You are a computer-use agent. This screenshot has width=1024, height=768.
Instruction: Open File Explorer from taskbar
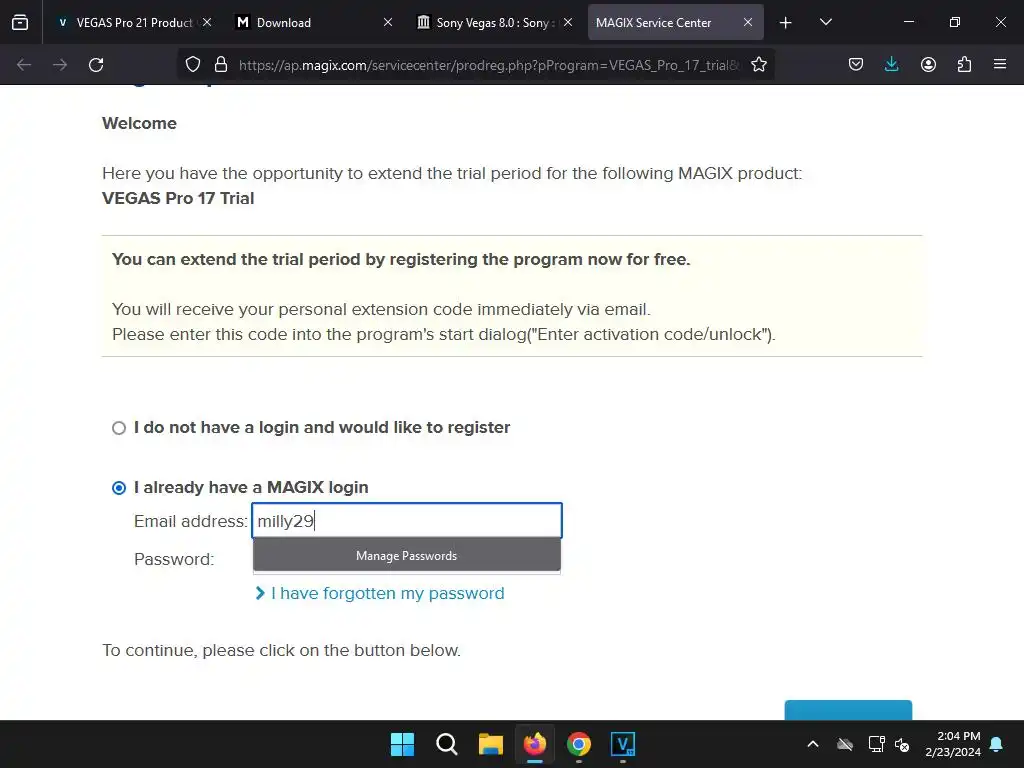click(x=490, y=744)
